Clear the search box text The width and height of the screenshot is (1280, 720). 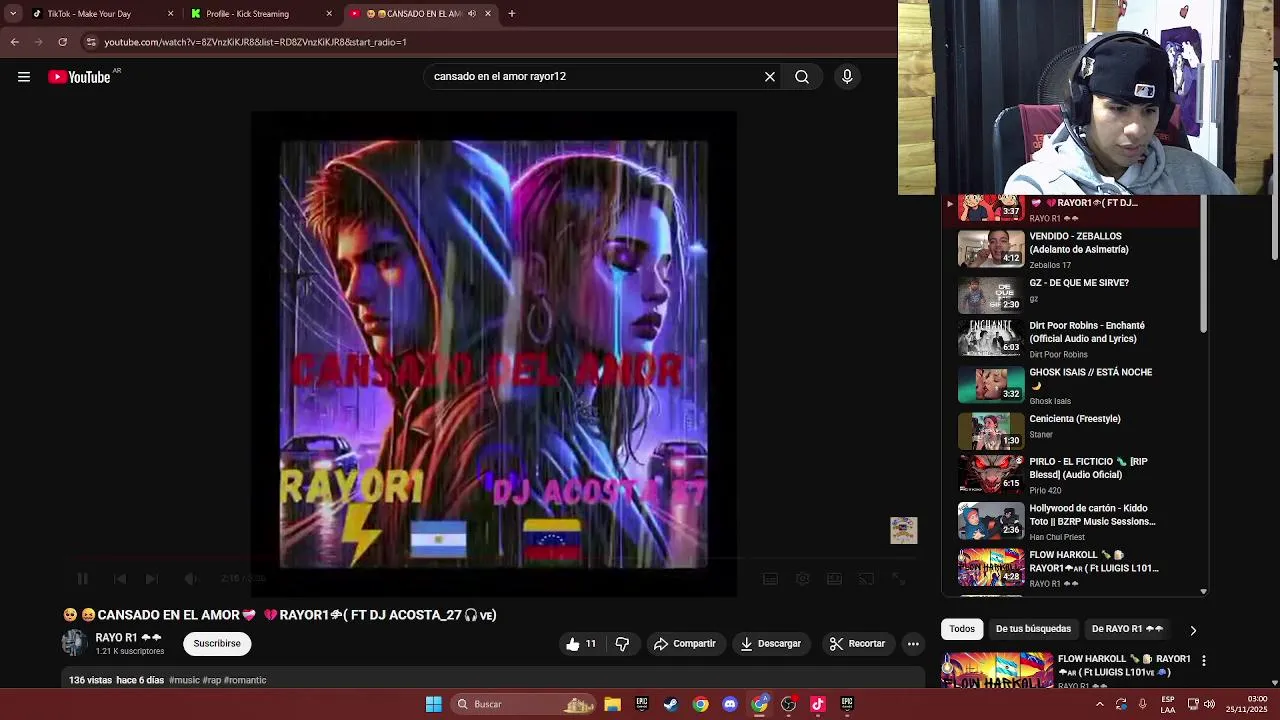pyautogui.click(x=770, y=77)
